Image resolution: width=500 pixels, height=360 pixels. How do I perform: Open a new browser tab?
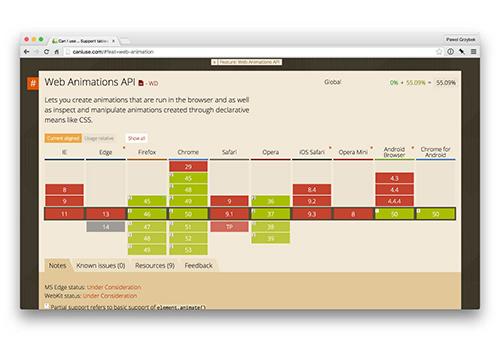(x=124, y=41)
